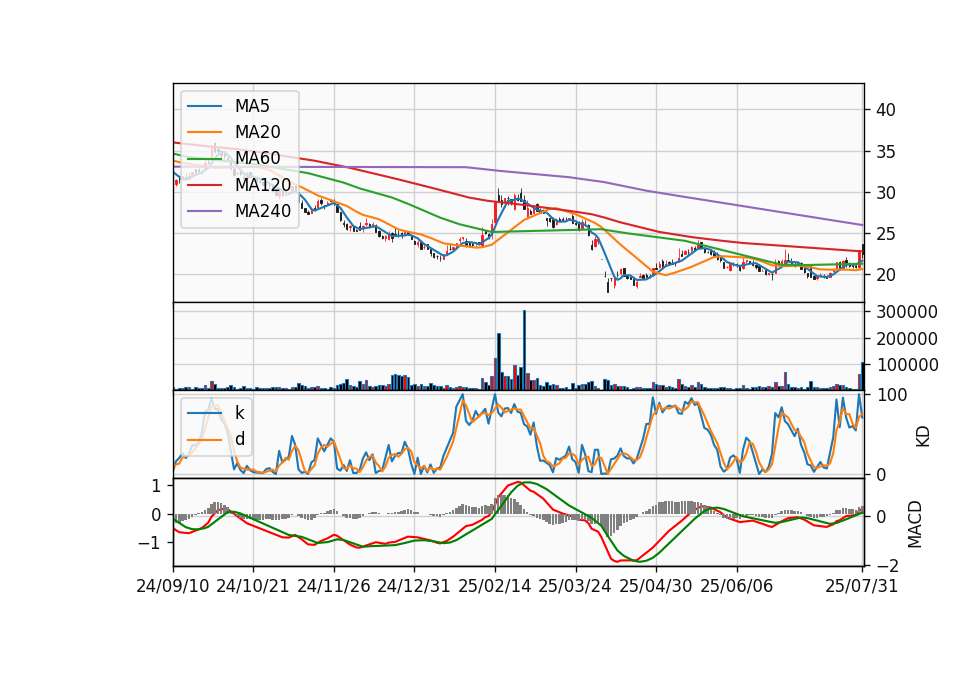Click the 25/06/06 date axis label

737,586
